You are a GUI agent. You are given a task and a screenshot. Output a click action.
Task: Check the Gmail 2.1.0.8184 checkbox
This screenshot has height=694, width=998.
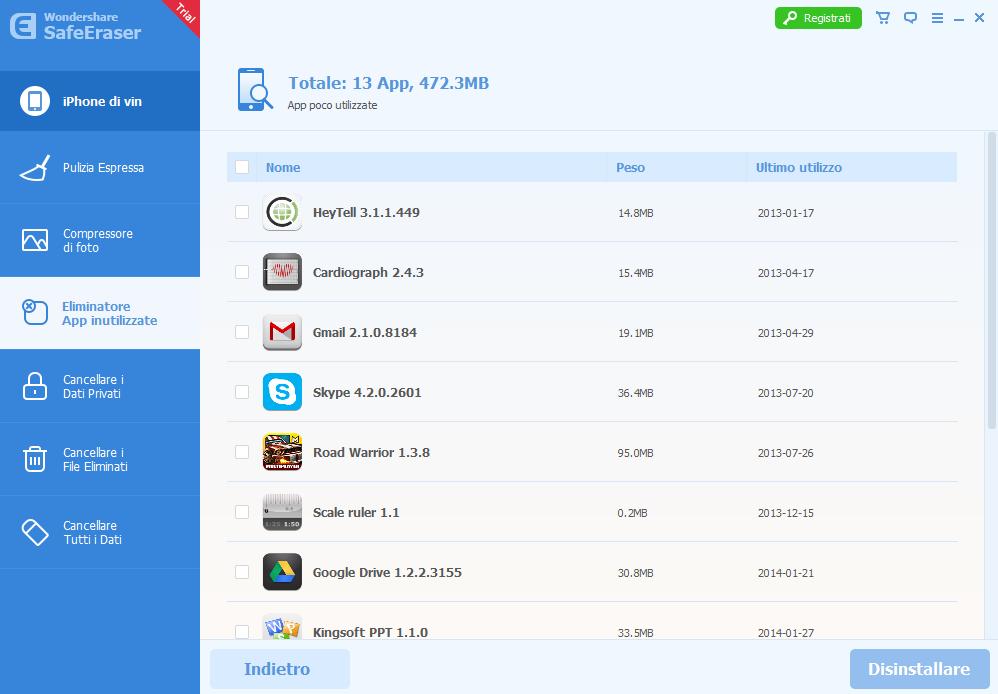[242, 332]
